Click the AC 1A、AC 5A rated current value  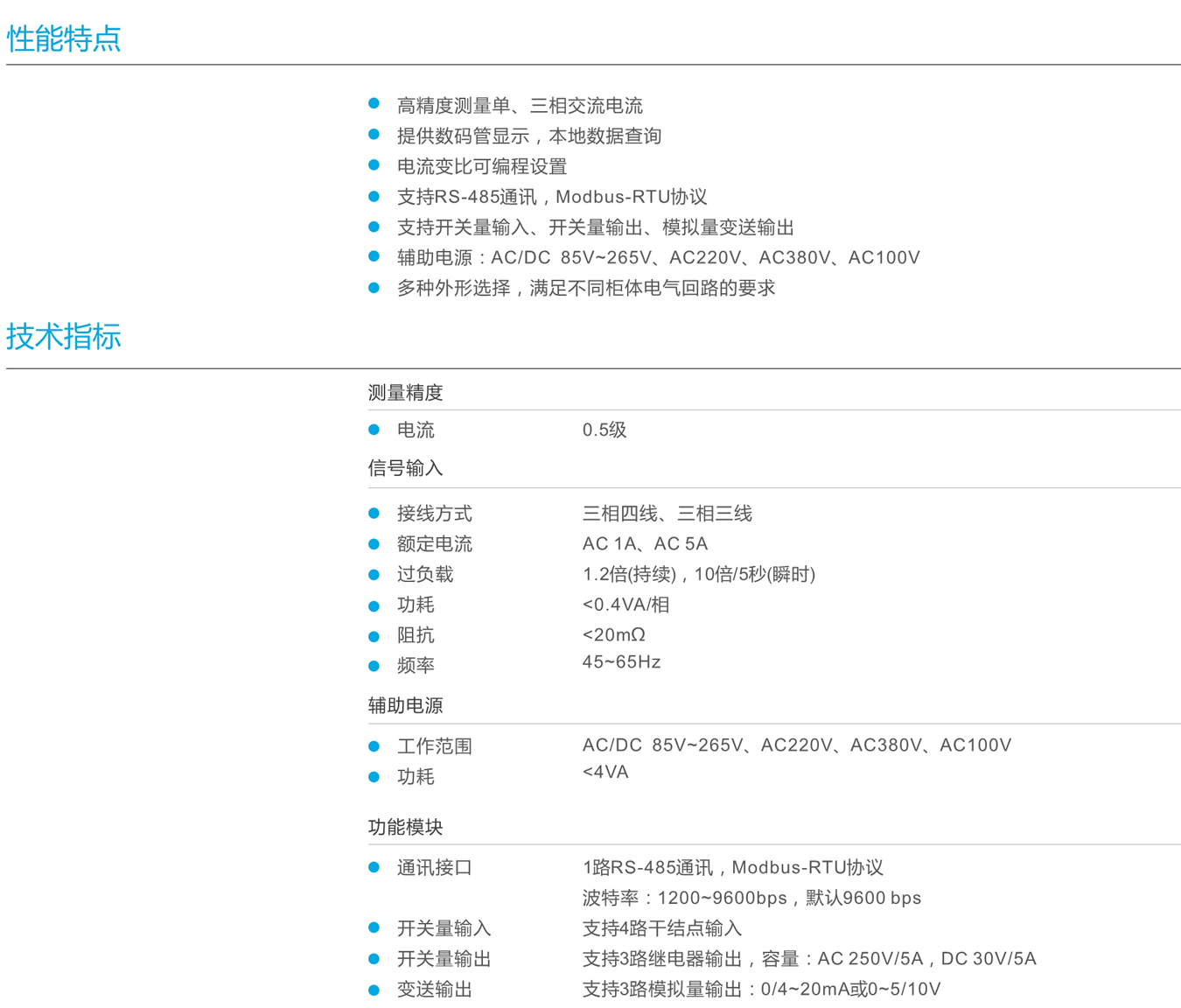(x=645, y=544)
